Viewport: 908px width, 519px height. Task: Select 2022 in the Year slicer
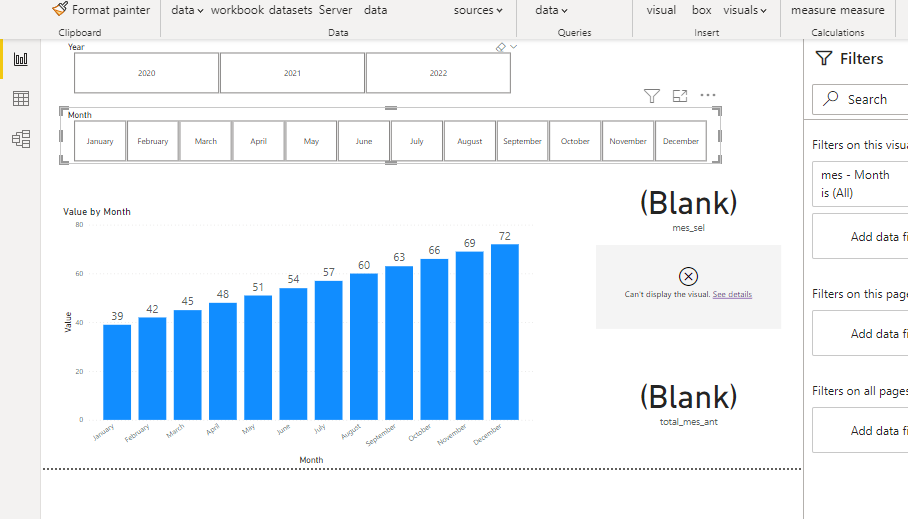[438, 73]
